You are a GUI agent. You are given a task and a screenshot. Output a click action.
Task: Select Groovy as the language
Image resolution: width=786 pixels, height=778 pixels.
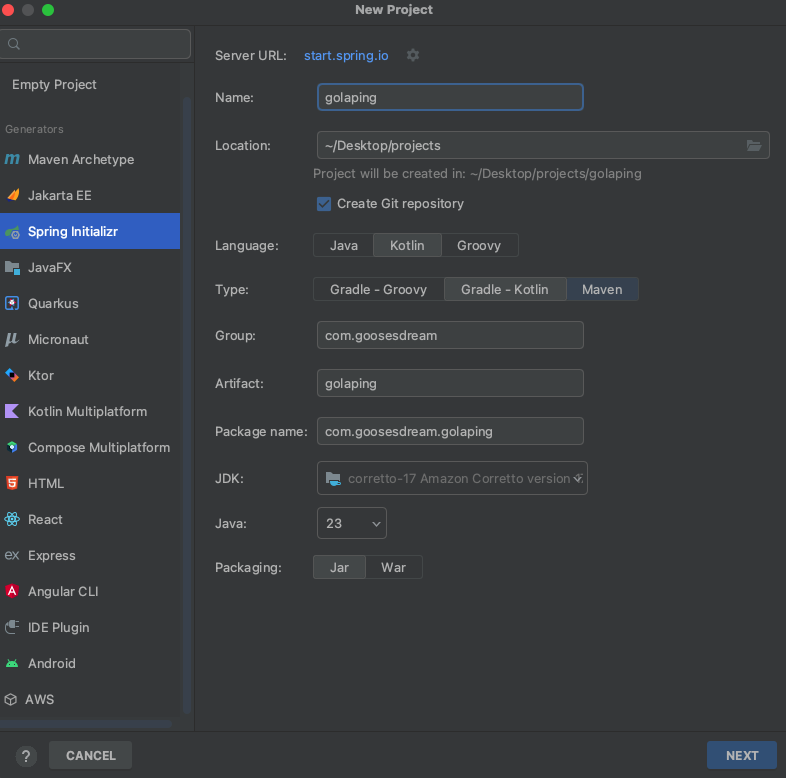coord(479,246)
